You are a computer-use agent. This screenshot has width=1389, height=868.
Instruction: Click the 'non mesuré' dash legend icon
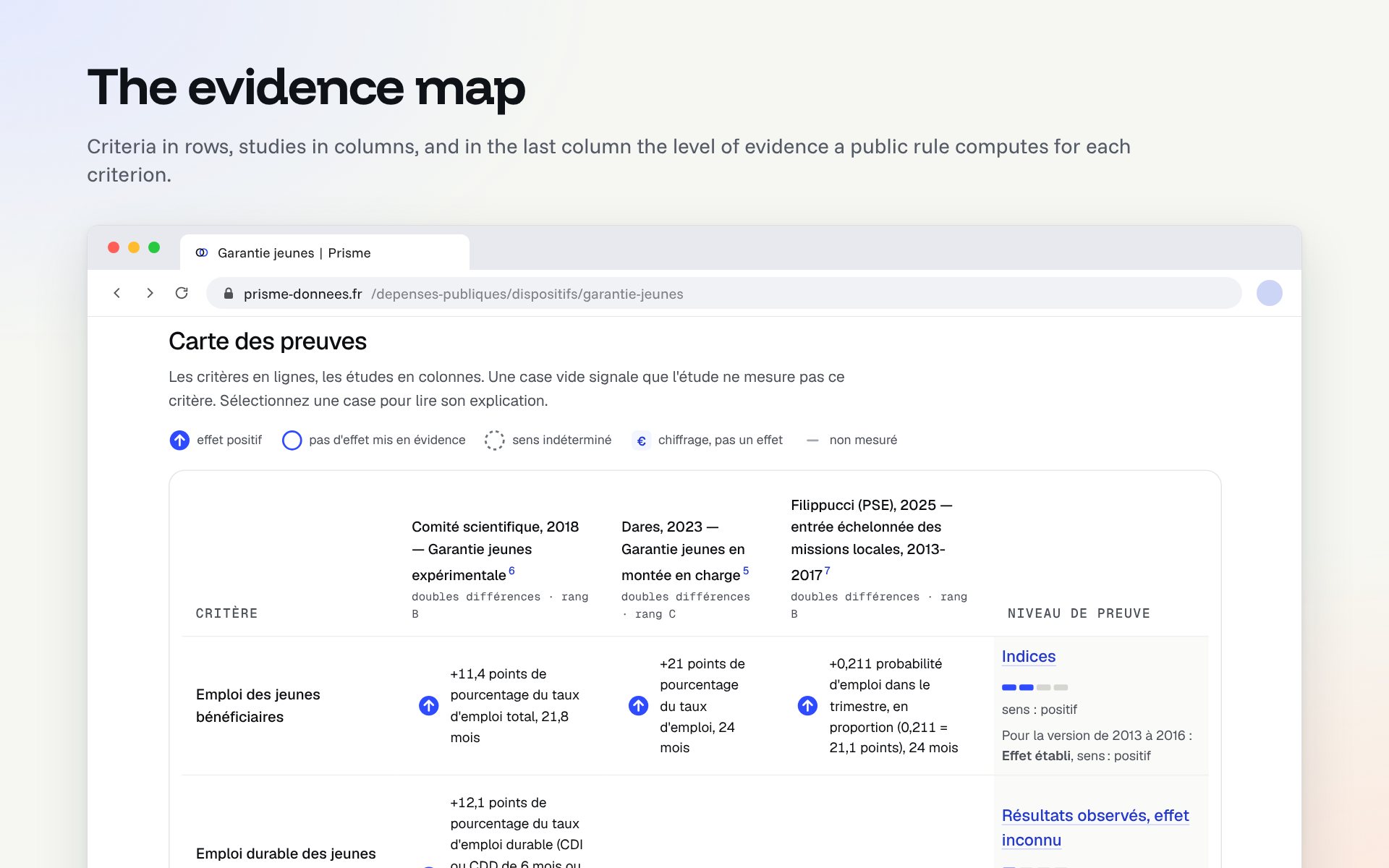[x=812, y=440]
